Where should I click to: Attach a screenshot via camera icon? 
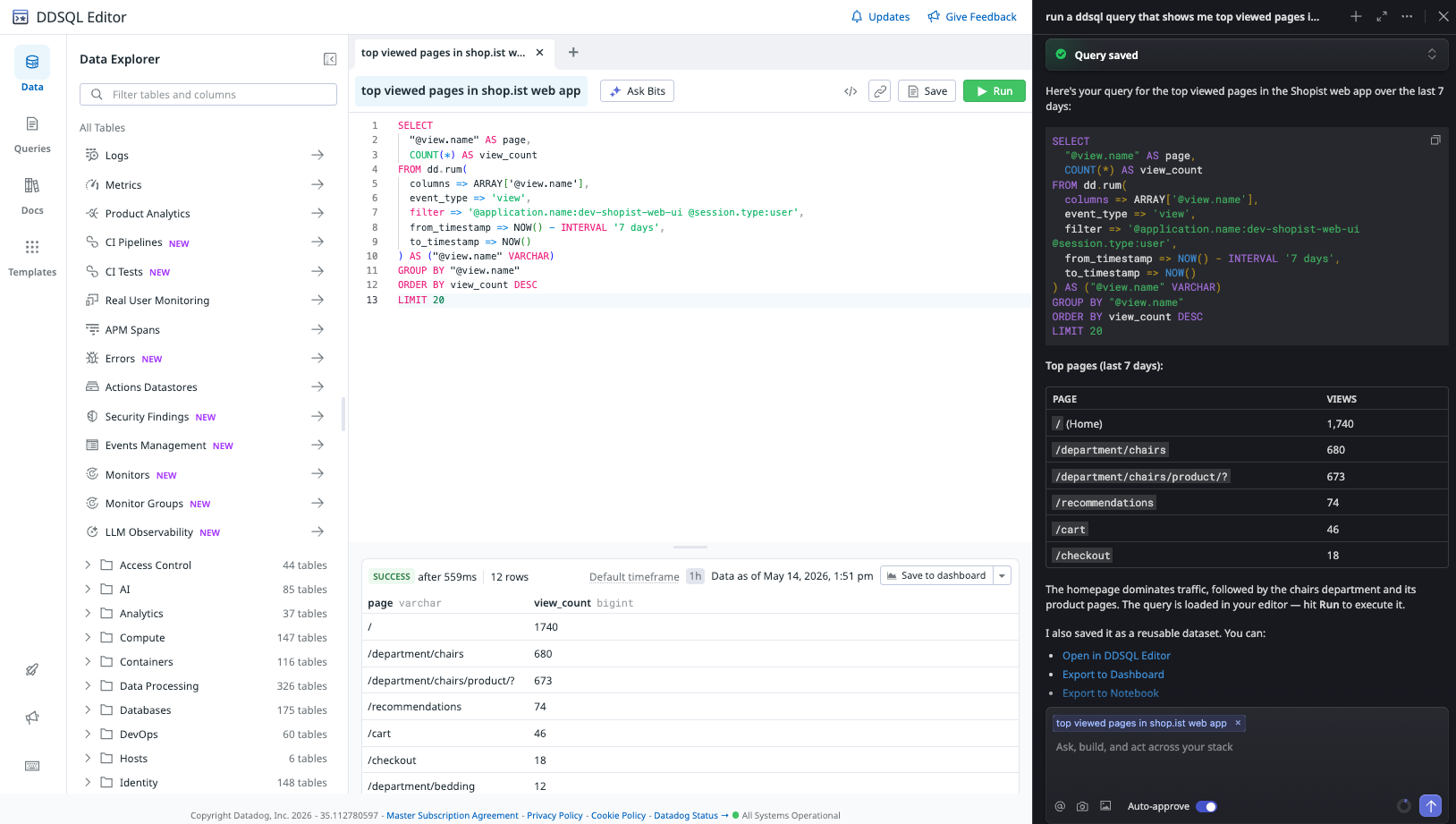tap(1082, 806)
